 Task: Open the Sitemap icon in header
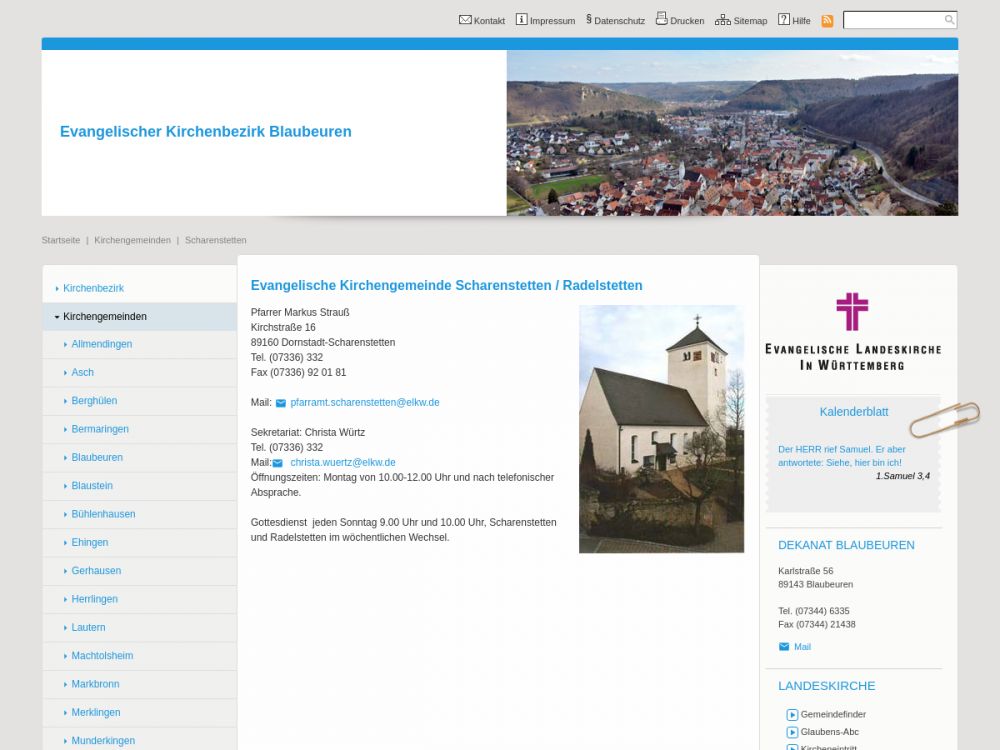tap(722, 20)
